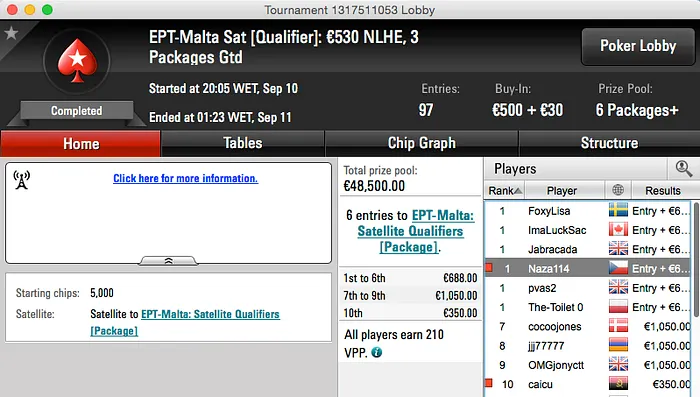Open Satellite to EPT-Malta Qualifiers link
Screen dimensions: 700x397
(185, 322)
